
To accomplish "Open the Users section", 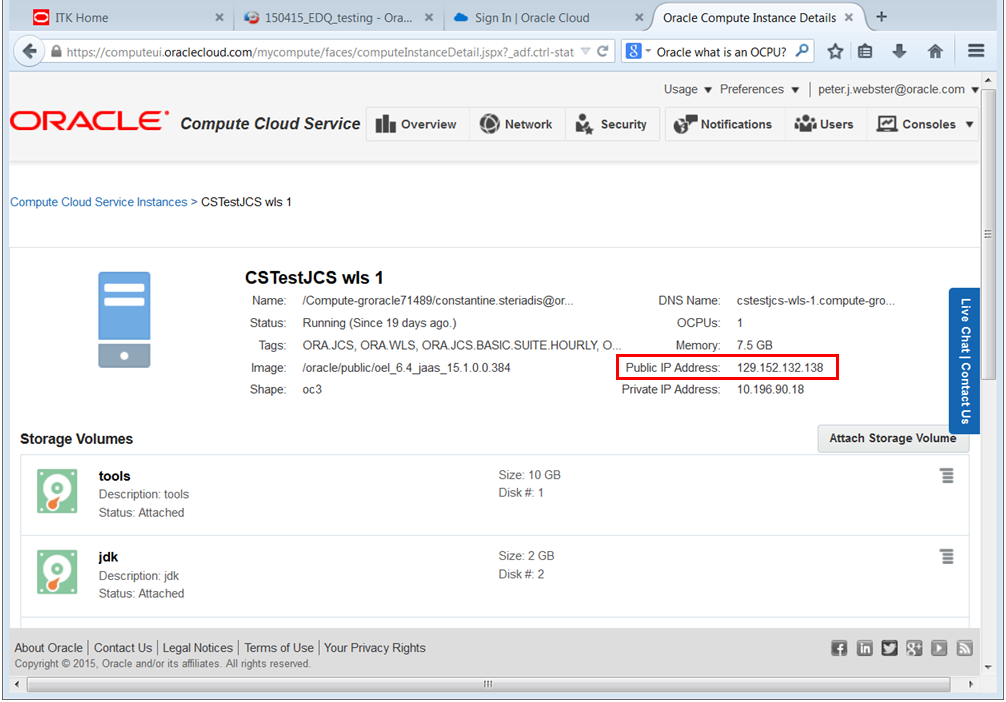I will point(823,123).
